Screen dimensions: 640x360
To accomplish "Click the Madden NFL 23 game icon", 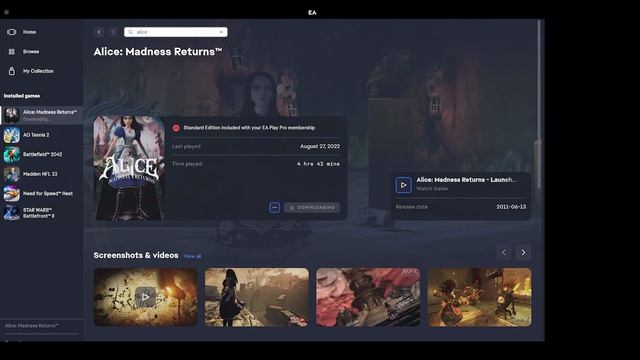I will click(x=11, y=174).
